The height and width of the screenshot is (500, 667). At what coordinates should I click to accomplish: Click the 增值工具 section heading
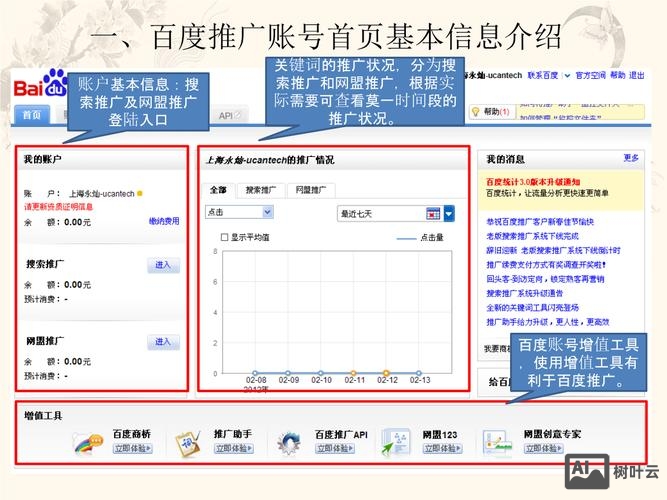(x=43, y=416)
